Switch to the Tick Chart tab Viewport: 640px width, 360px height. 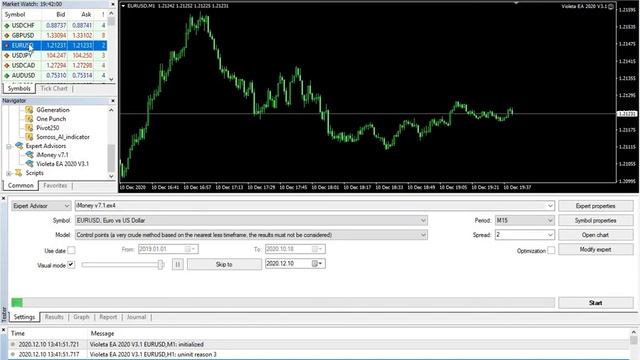(54, 89)
